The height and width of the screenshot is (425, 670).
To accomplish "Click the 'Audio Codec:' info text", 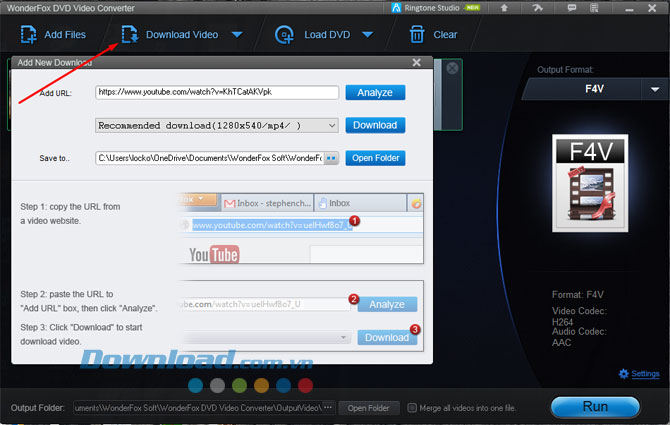I will tap(579, 331).
